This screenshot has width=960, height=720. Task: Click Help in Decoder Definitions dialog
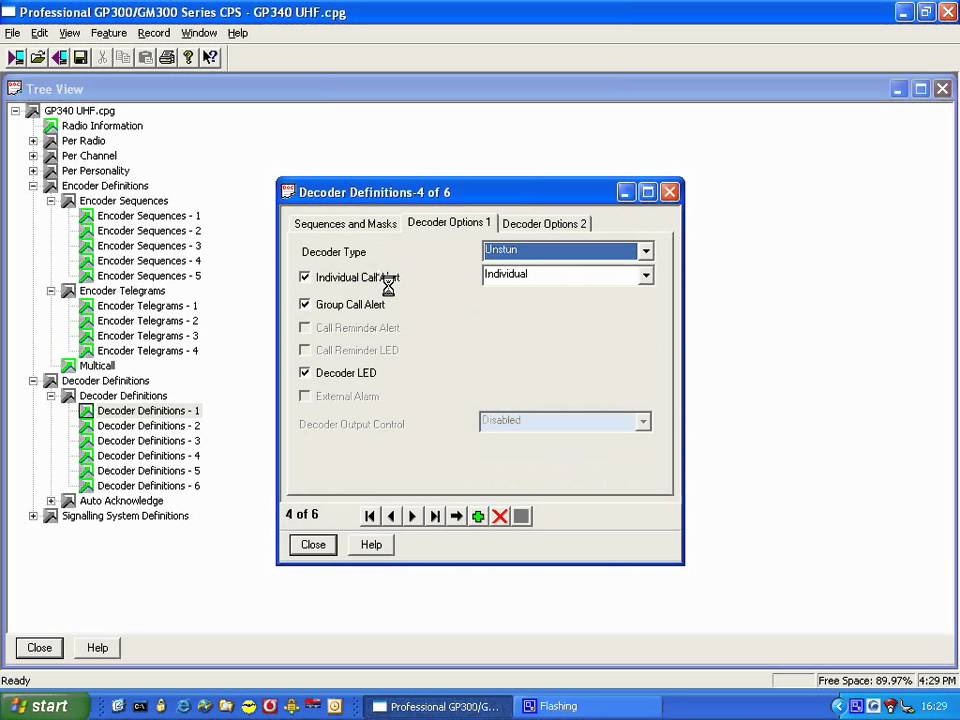(371, 544)
